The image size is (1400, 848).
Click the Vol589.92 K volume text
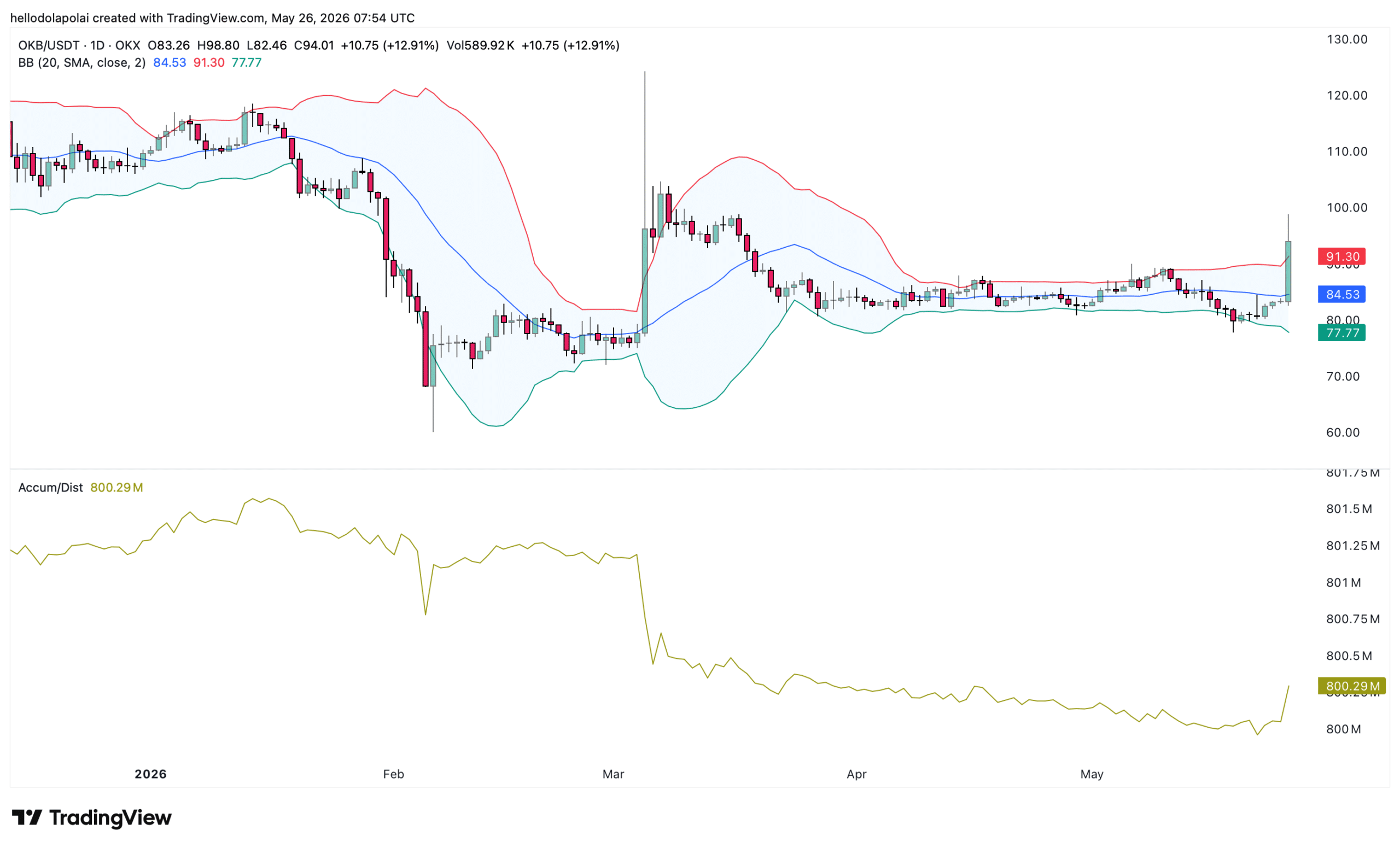(x=481, y=45)
